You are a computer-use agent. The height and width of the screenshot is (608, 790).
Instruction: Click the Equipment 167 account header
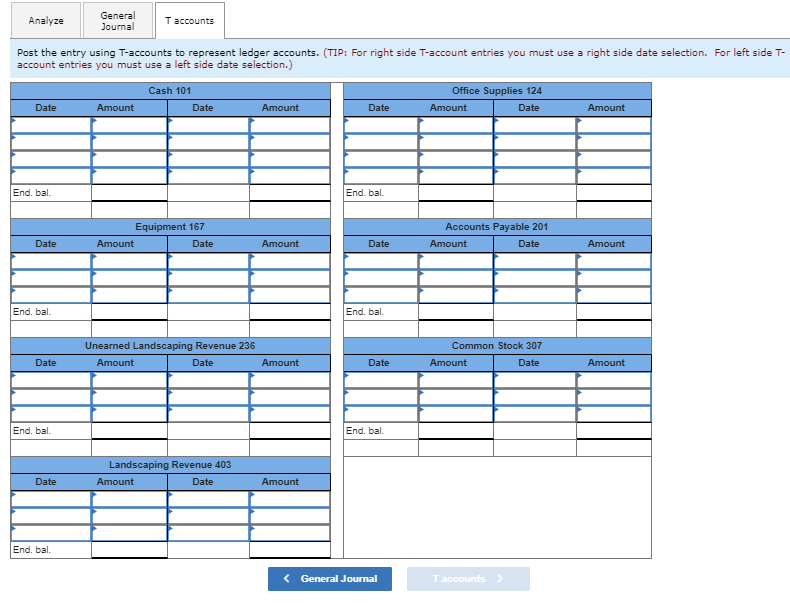click(170, 227)
